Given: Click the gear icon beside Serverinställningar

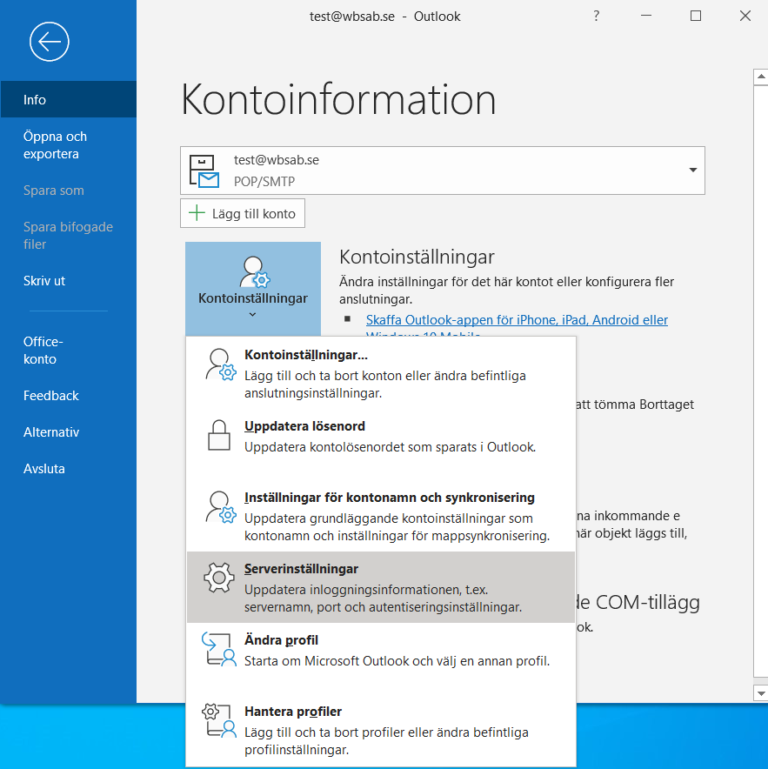Looking at the screenshot, I should coord(220,579).
